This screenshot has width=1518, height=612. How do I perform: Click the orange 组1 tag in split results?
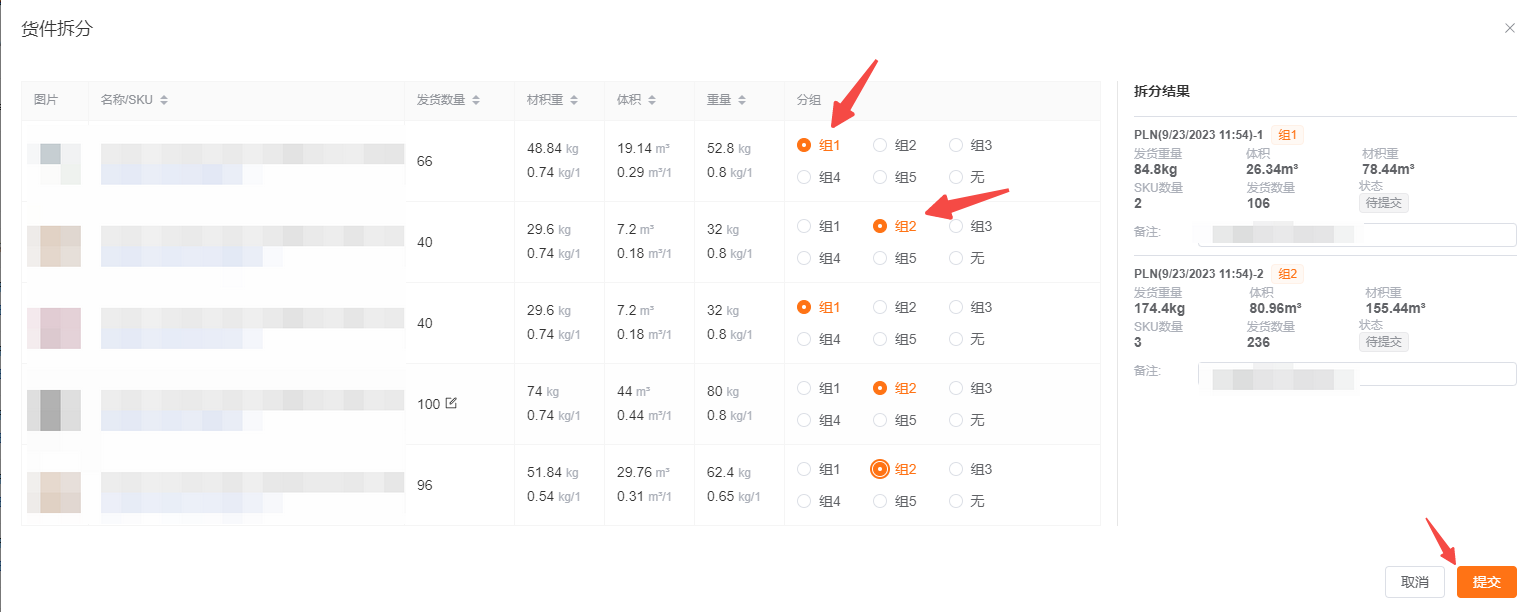1288,135
